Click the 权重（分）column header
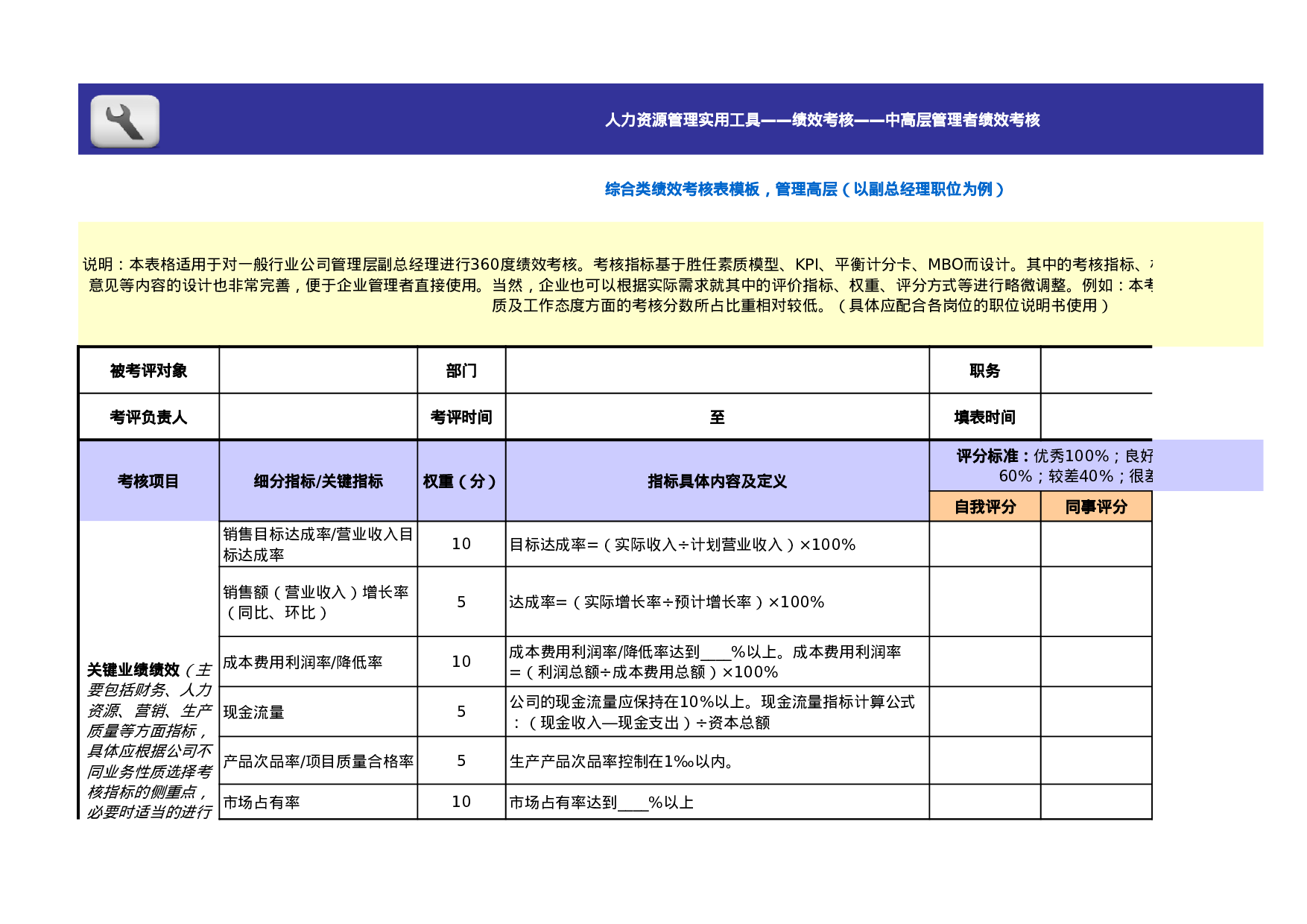The height and width of the screenshot is (924, 1307). click(461, 481)
